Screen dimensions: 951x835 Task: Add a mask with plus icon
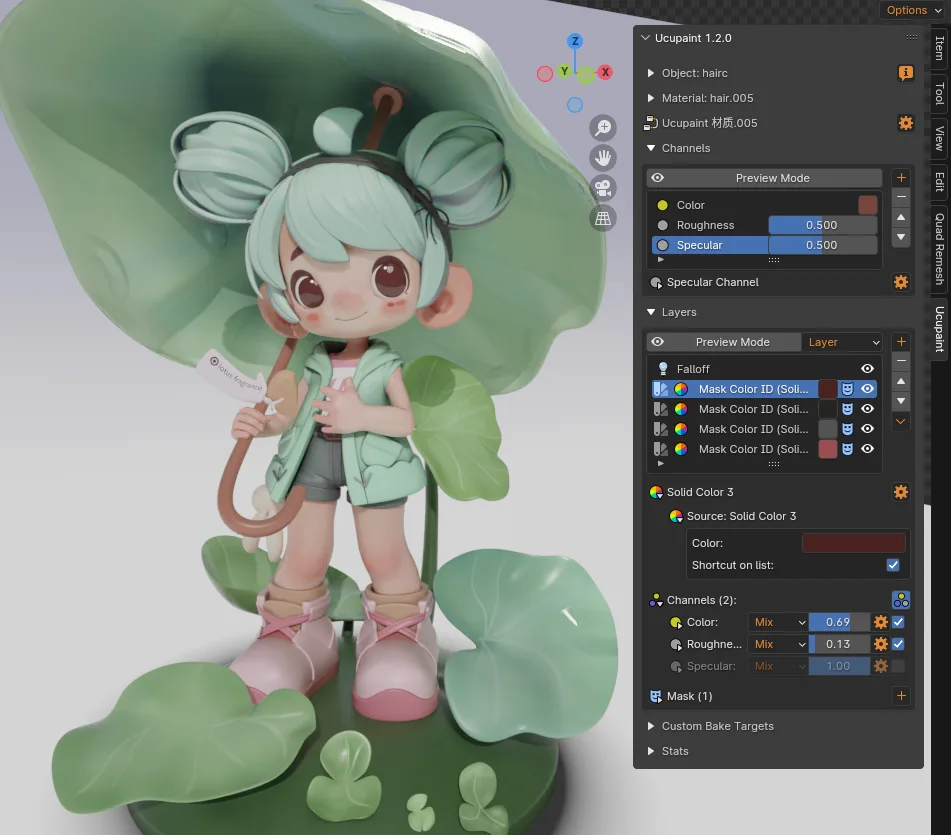point(901,696)
